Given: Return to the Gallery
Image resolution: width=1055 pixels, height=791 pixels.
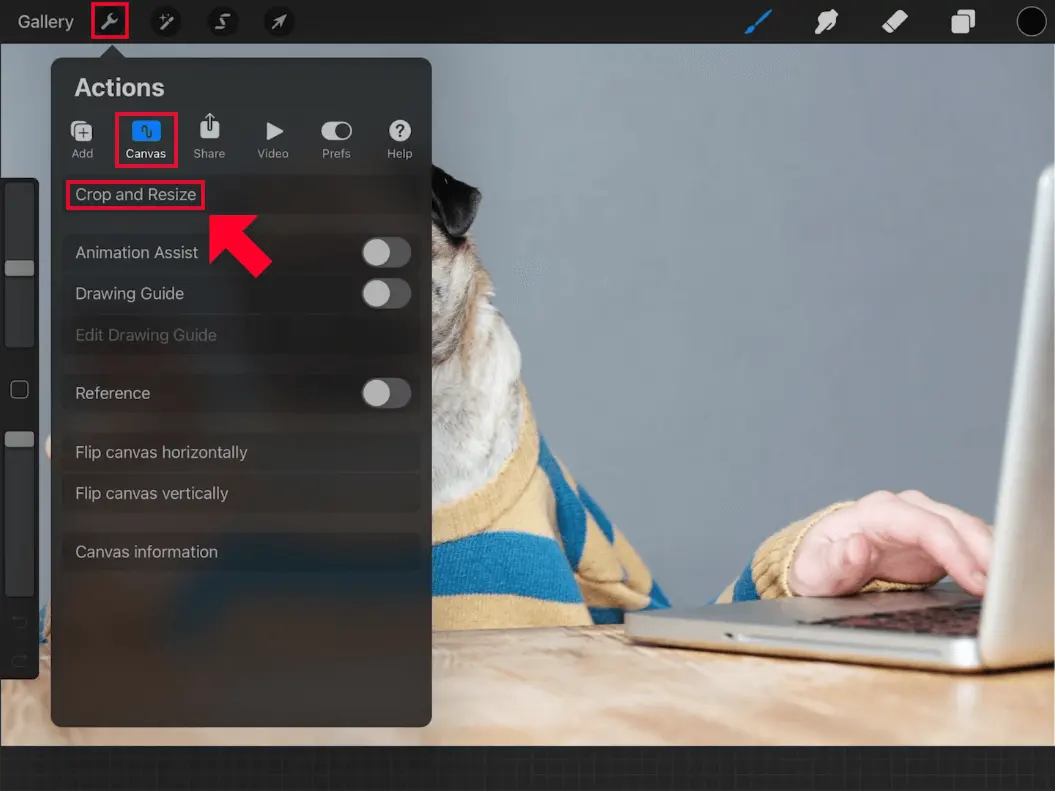Looking at the screenshot, I should coord(46,22).
